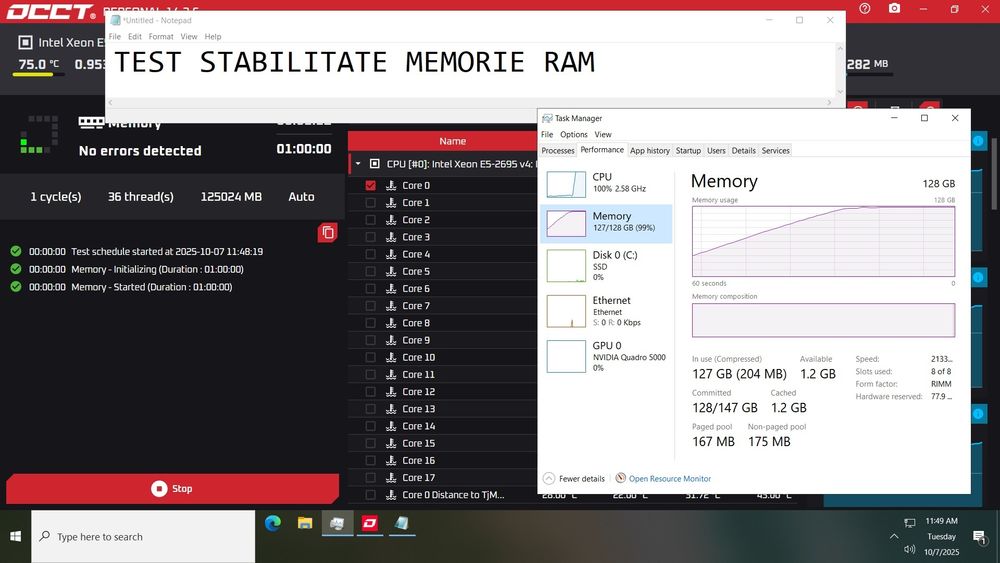Screen dimensions: 1000x563
Task: Check the Core 2 checkbox
Action: (x=371, y=220)
